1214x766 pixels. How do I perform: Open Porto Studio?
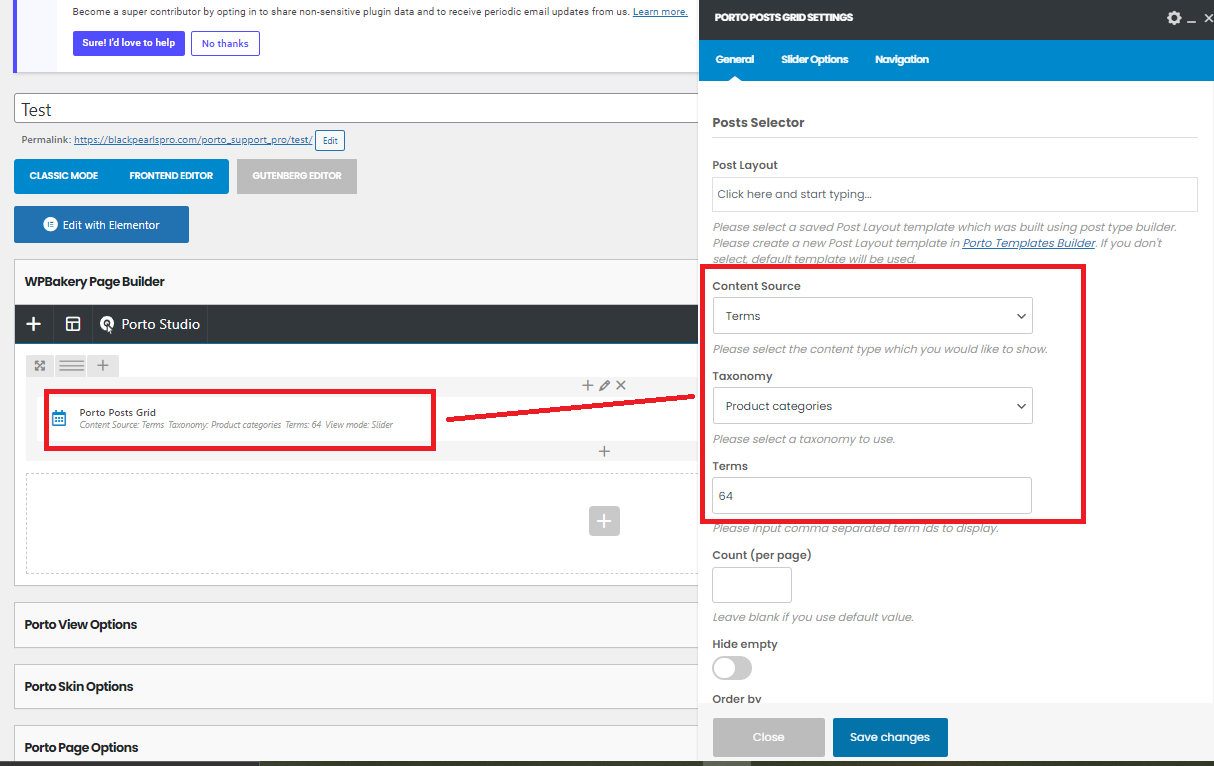point(150,324)
